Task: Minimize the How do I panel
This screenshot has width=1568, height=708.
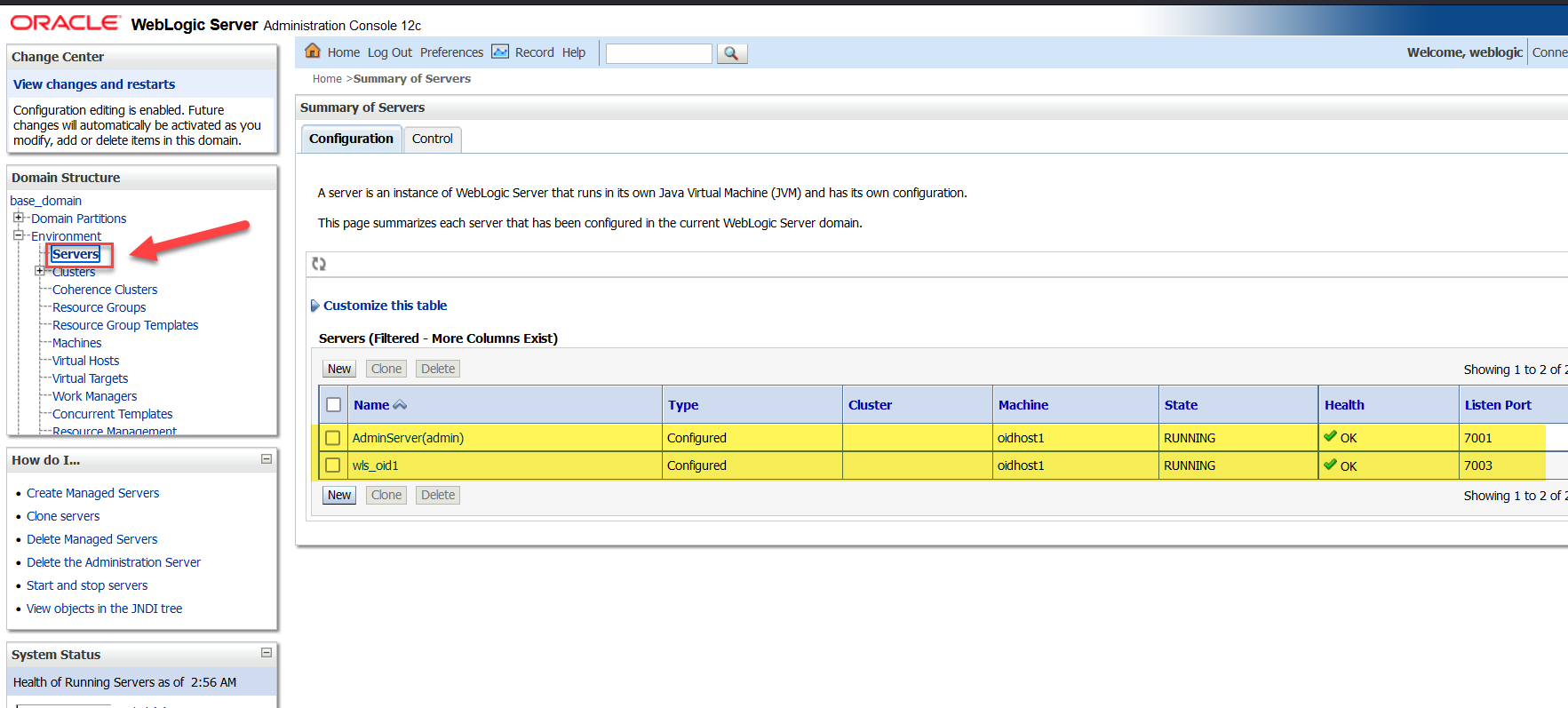Action: pyautogui.click(x=266, y=459)
